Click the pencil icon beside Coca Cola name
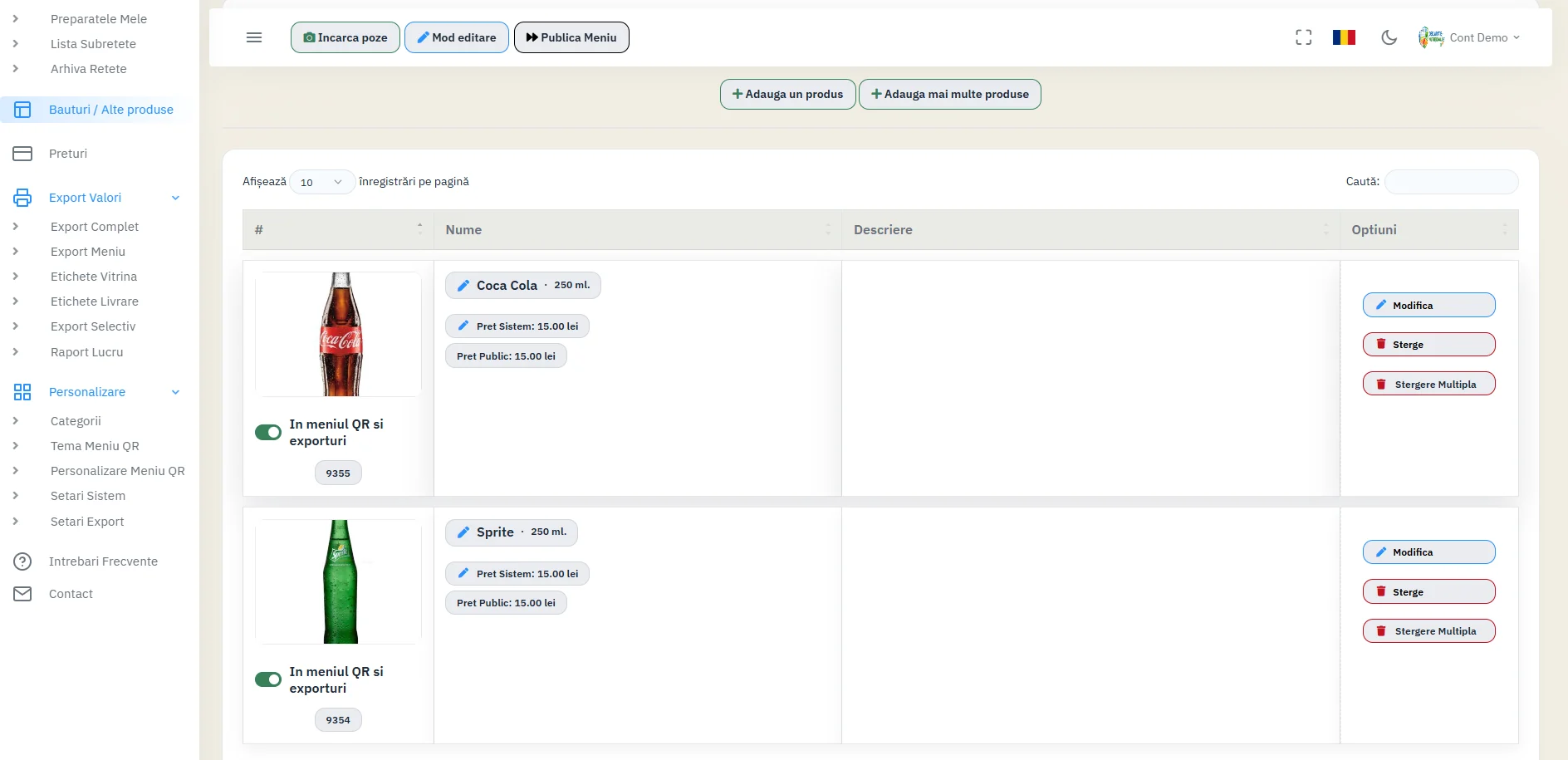Viewport: 1568px width, 760px height. [x=463, y=286]
